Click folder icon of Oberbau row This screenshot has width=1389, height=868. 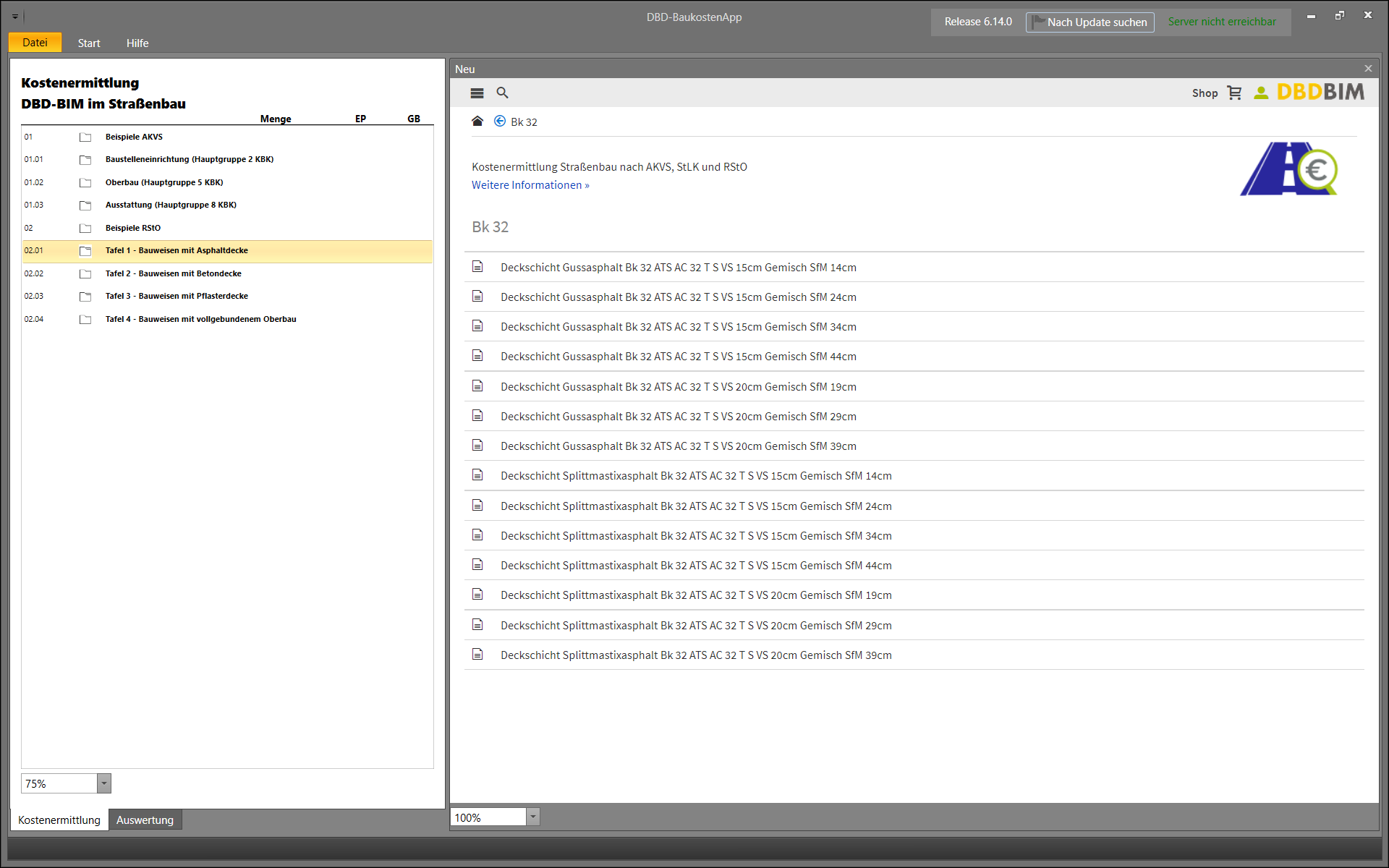tap(85, 182)
